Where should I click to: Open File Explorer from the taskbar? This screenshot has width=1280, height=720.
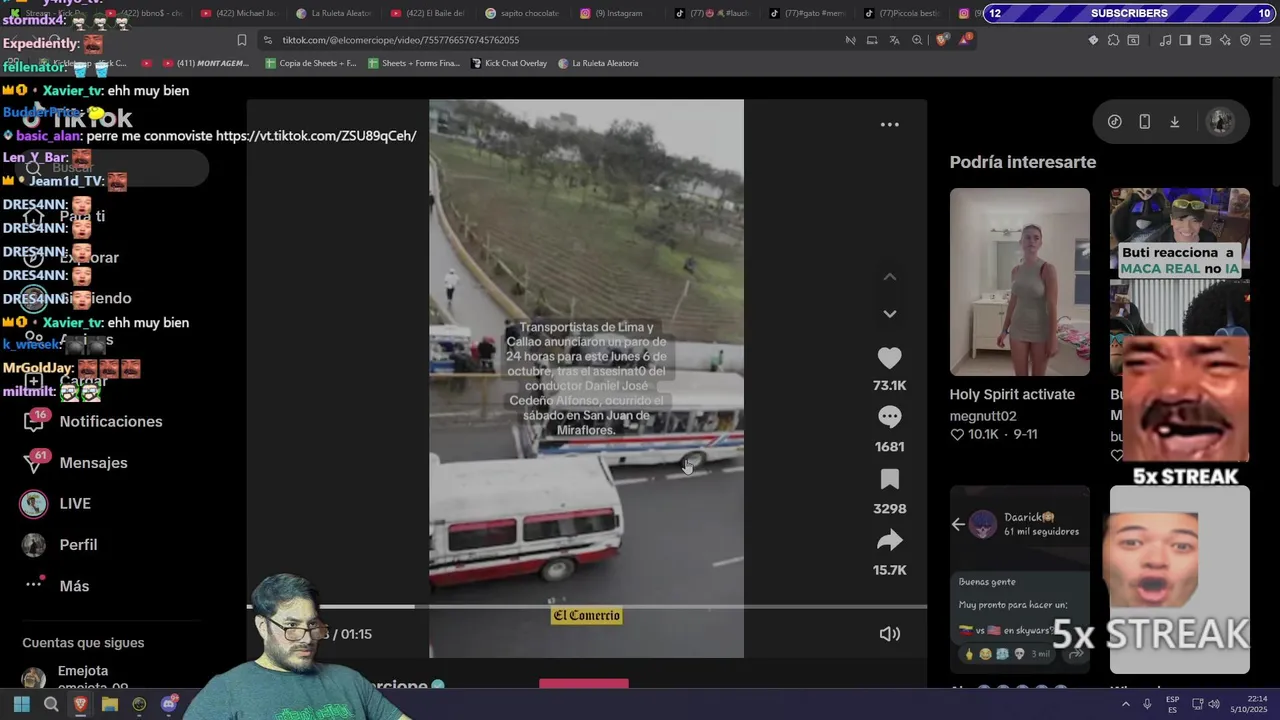[x=110, y=704]
